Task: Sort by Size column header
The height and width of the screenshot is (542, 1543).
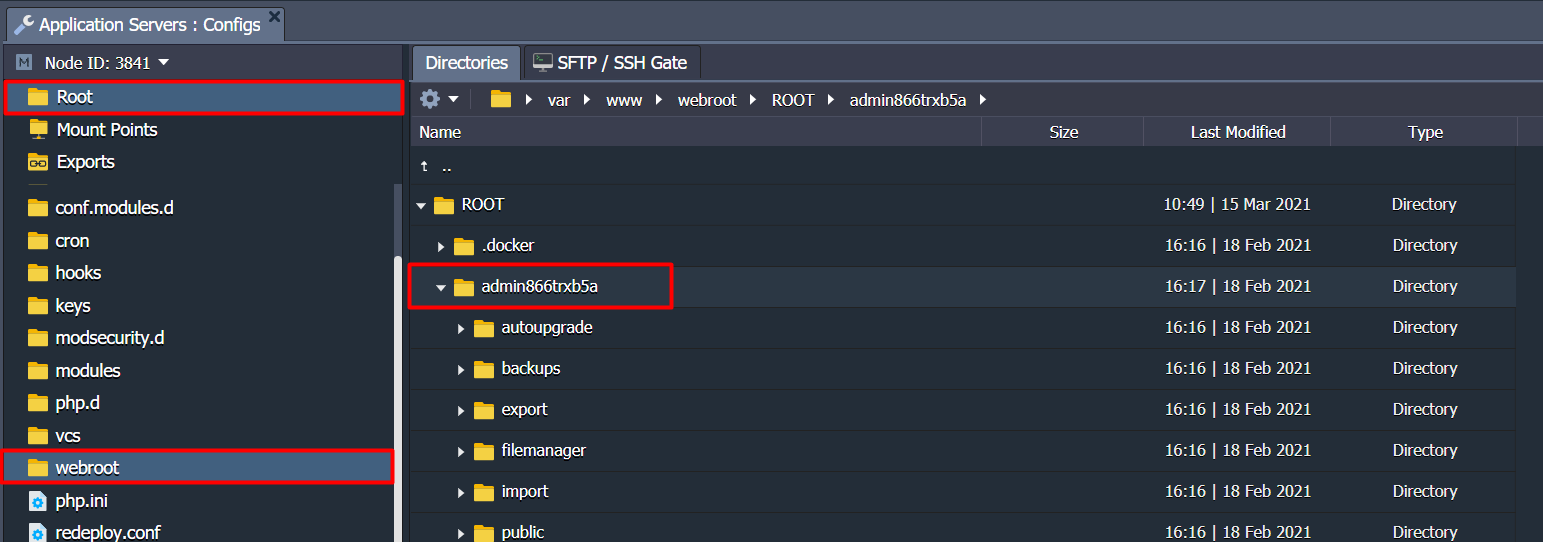Action: click(x=1063, y=132)
